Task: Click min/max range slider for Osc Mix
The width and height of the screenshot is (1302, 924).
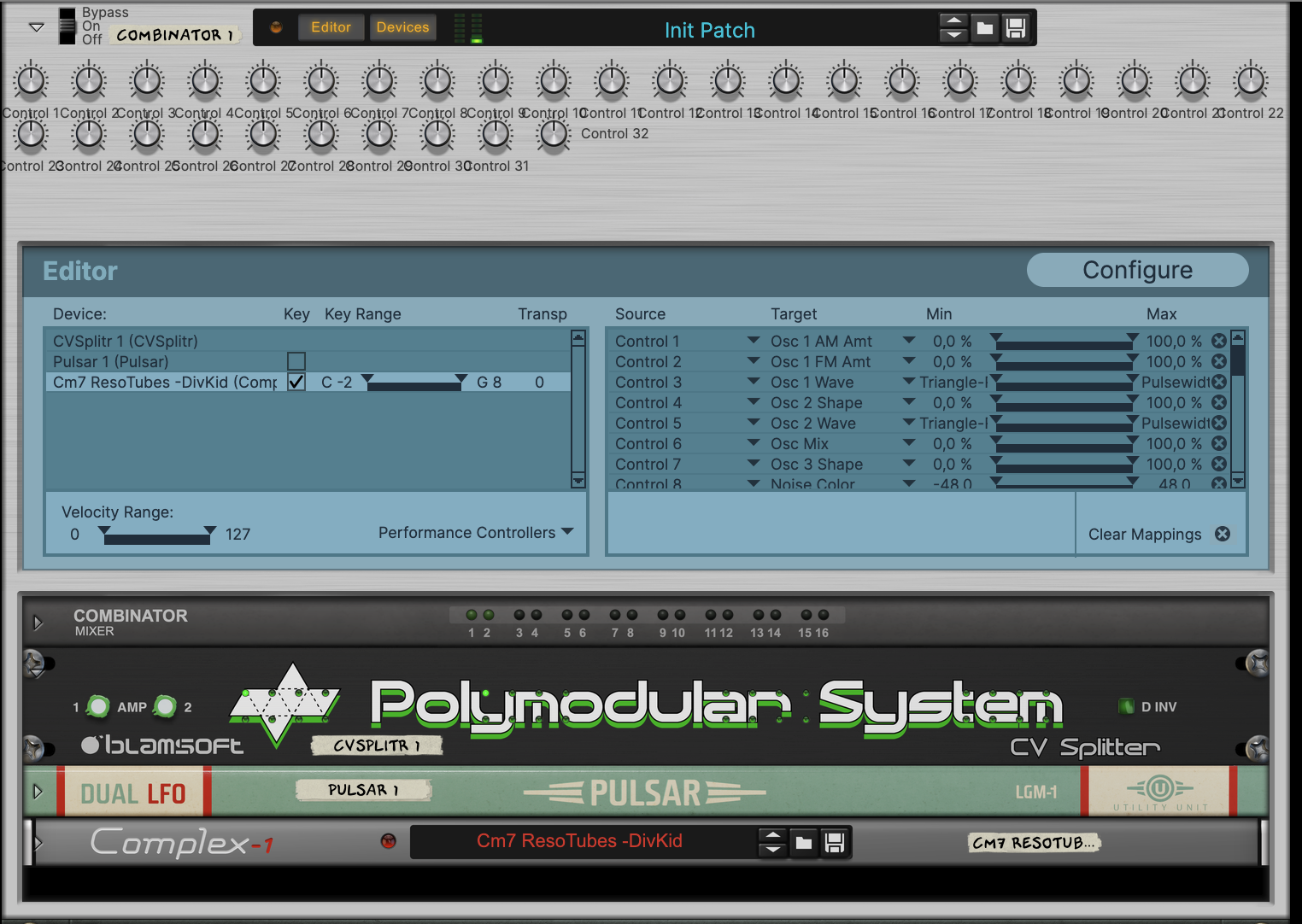Action: [1064, 445]
